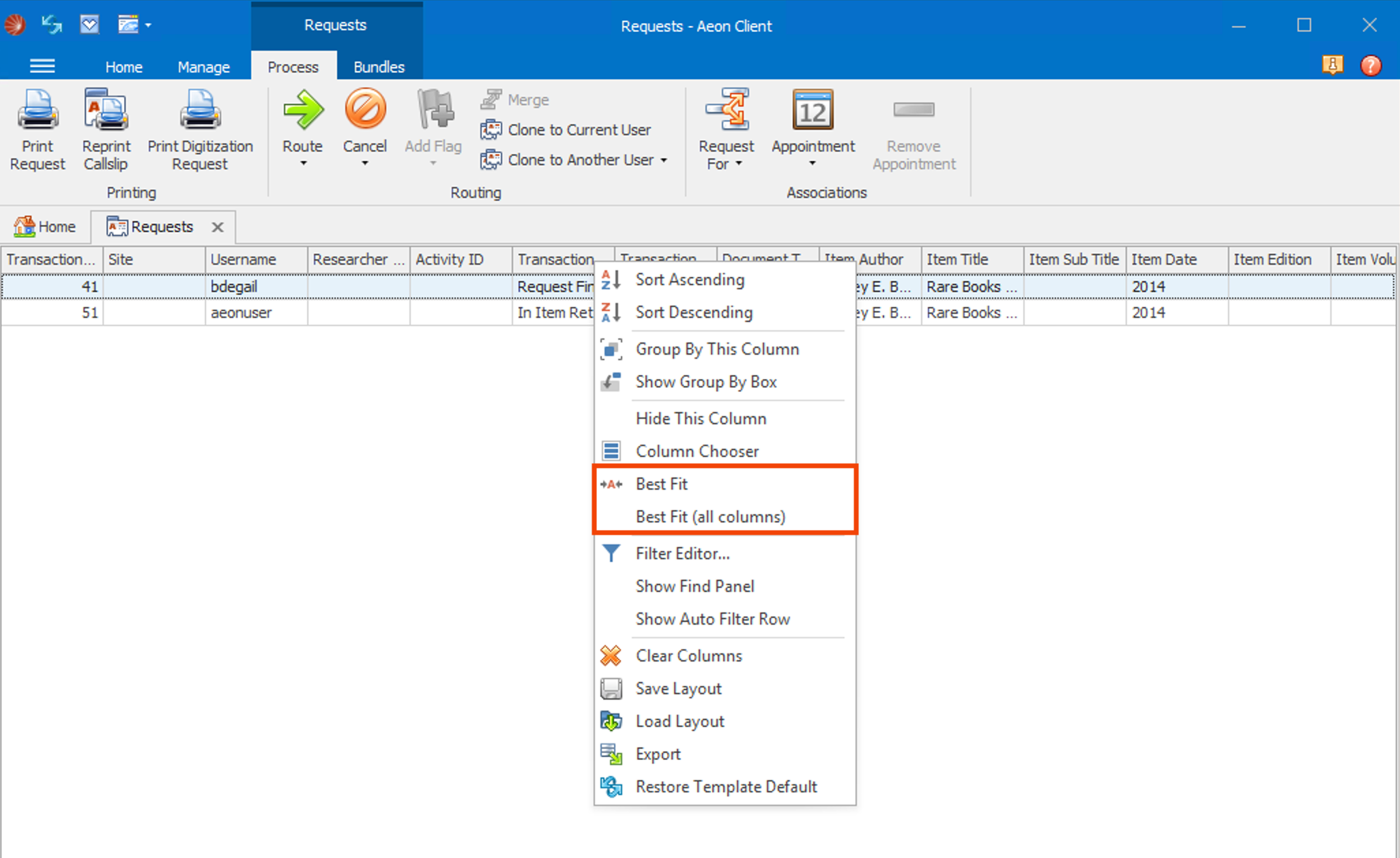Viewport: 1400px width, 858px height.
Task: Click Save Layout in the menu
Action: click(678, 688)
